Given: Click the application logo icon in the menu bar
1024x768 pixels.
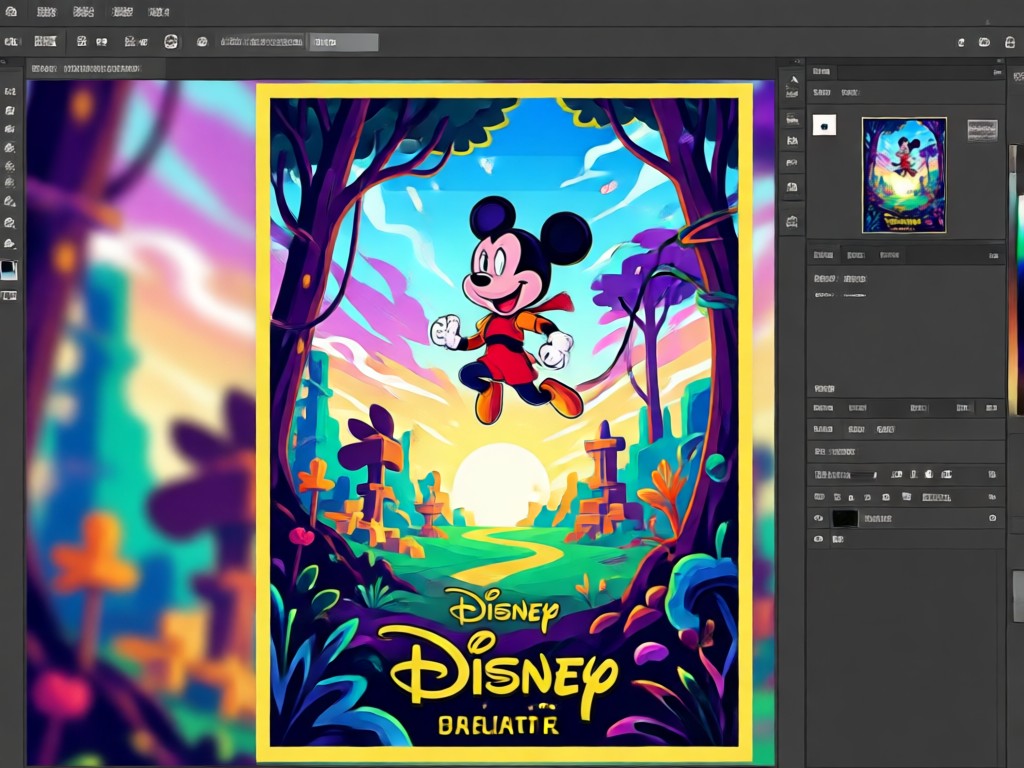Looking at the screenshot, I should tap(11, 12).
